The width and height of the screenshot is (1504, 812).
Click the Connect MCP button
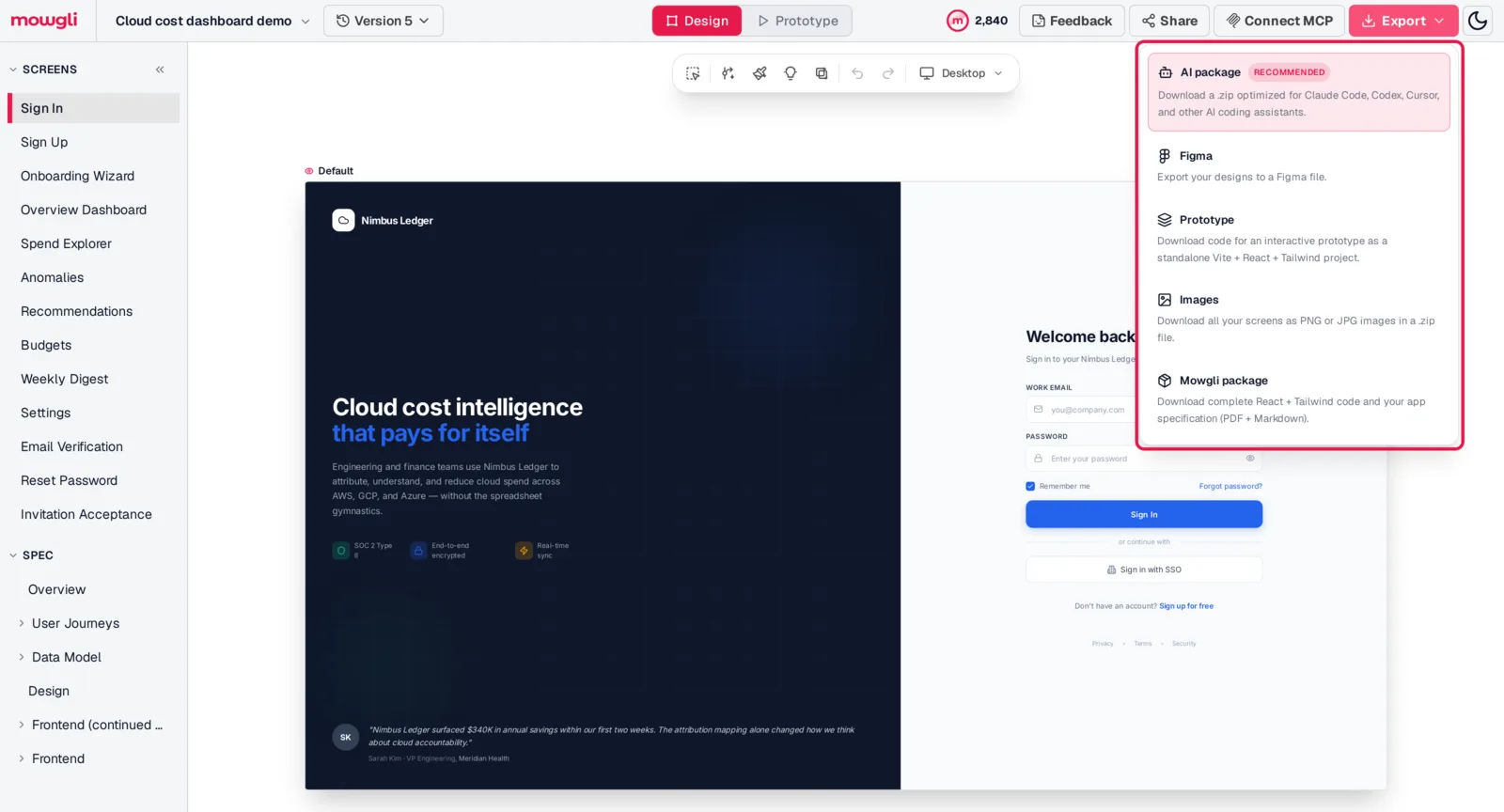[1279, 21]
